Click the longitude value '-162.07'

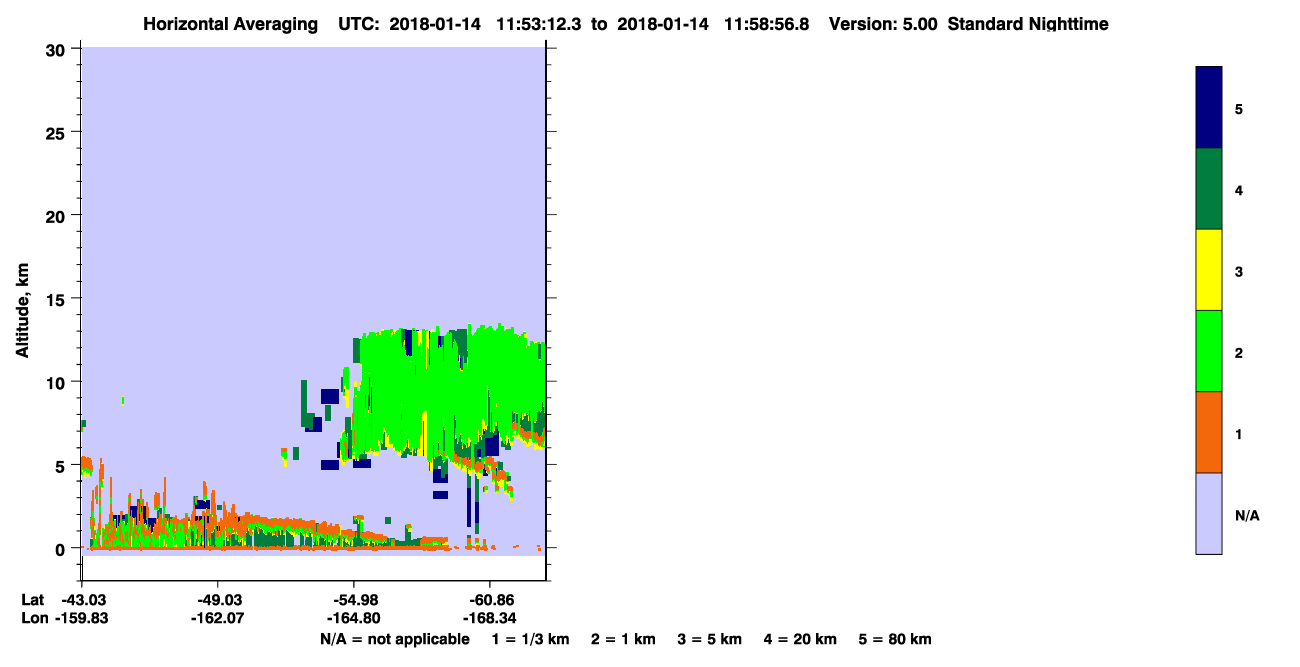218,618
